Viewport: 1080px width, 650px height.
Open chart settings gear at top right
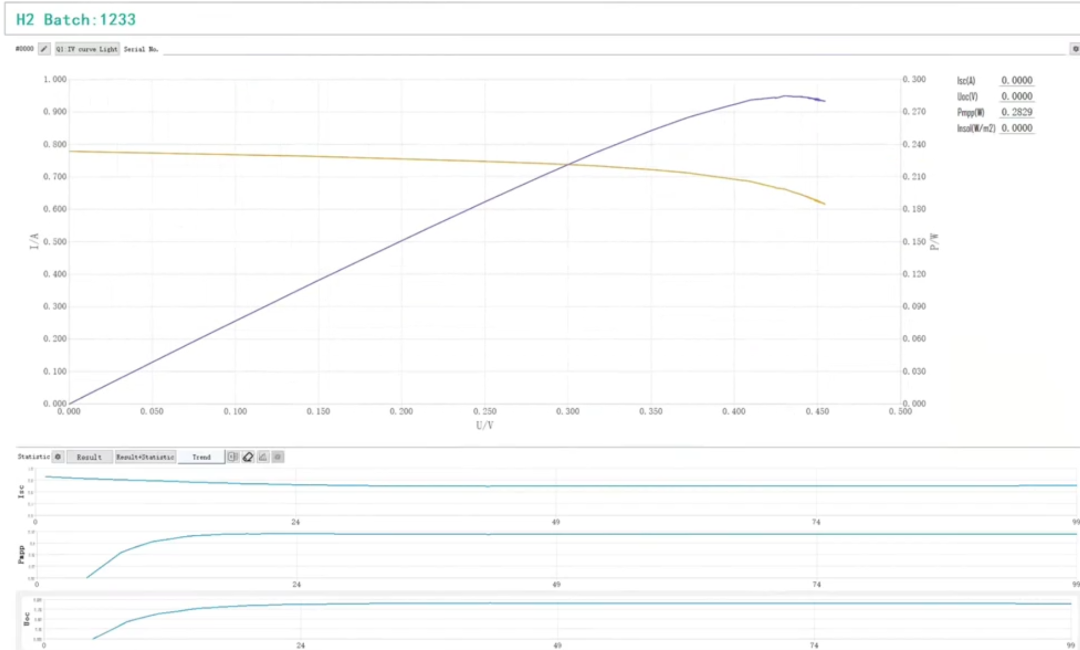[x=1075, y=48]
